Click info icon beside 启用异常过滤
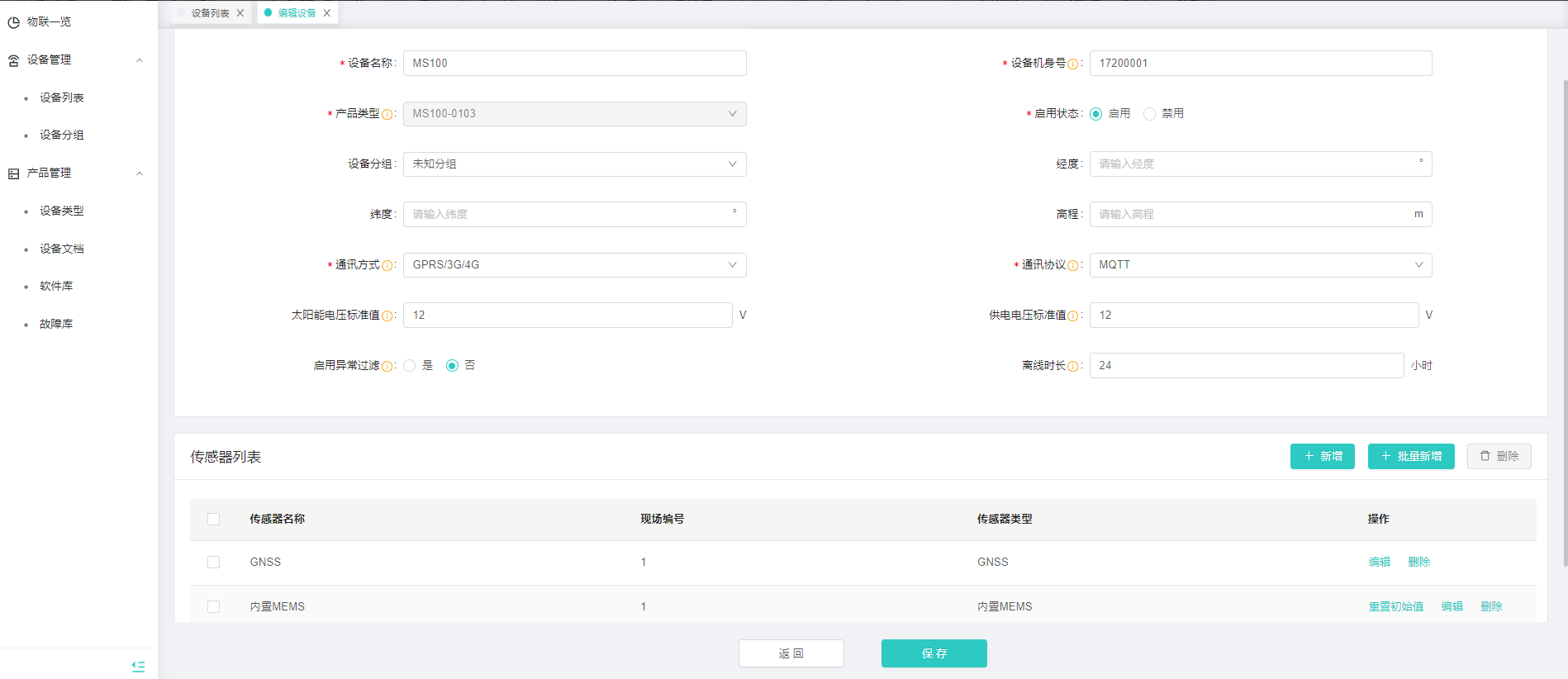This screenshot has width=1568, height=679. tap(387, 366)
